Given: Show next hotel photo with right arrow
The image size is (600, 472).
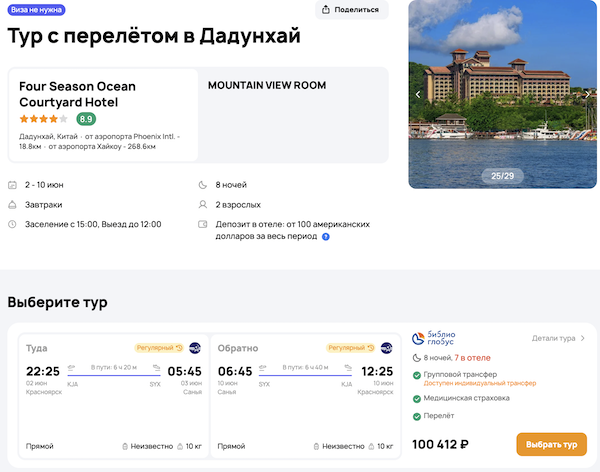Looking at the screenshot, I should 587,94.
